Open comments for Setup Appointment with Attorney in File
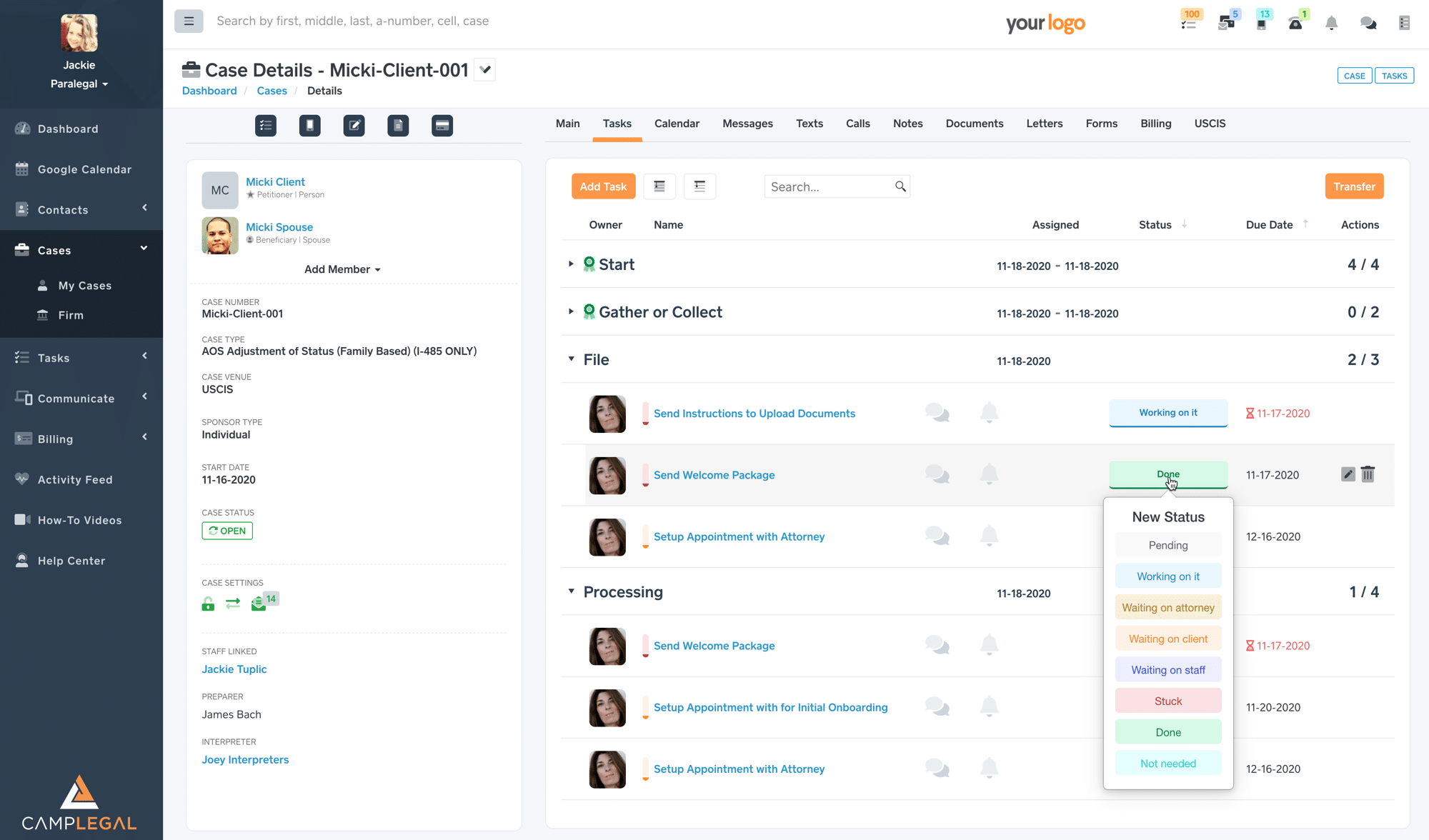This screenshot has height=840, width=1429. pos(937,536)
